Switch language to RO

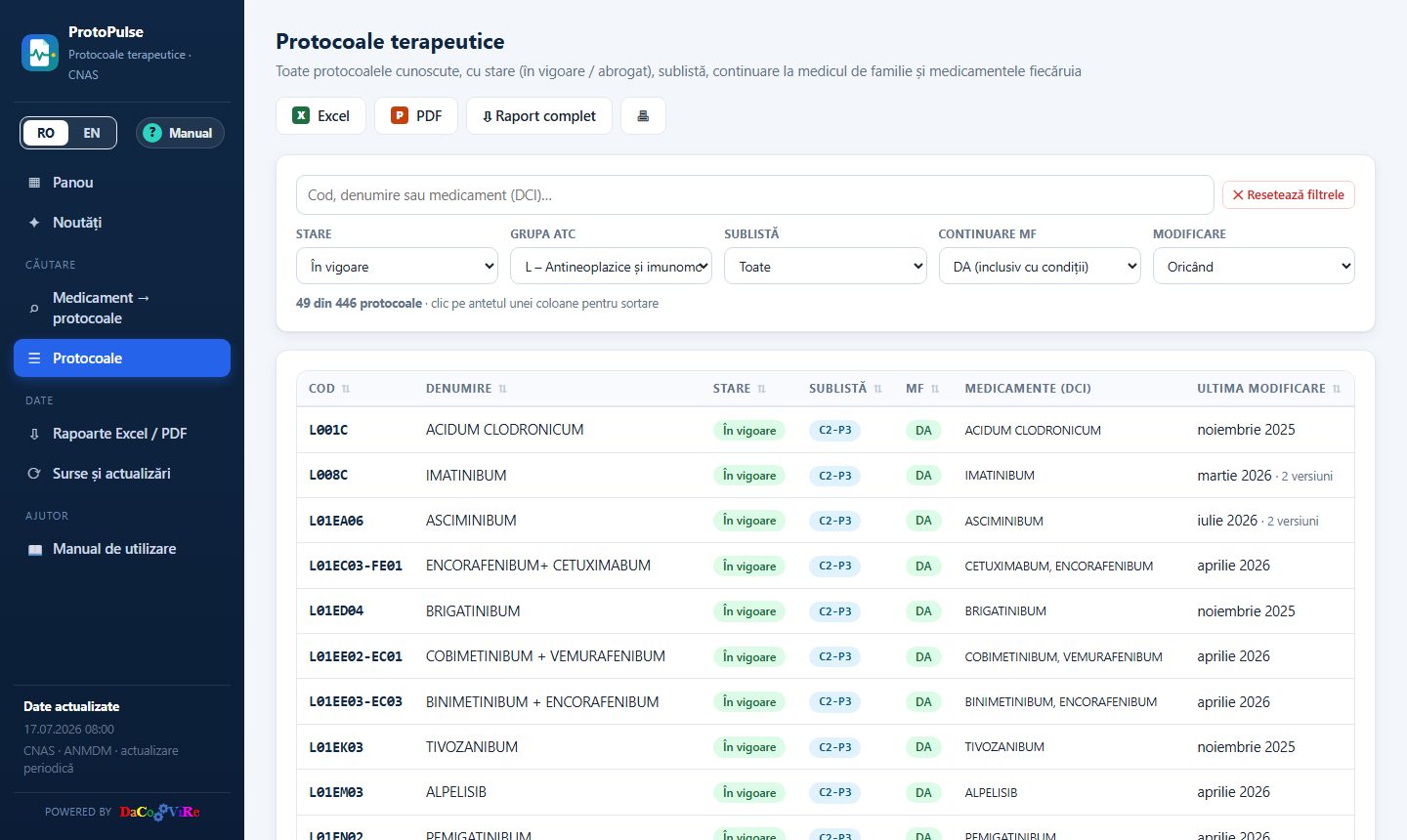point(46,133)
